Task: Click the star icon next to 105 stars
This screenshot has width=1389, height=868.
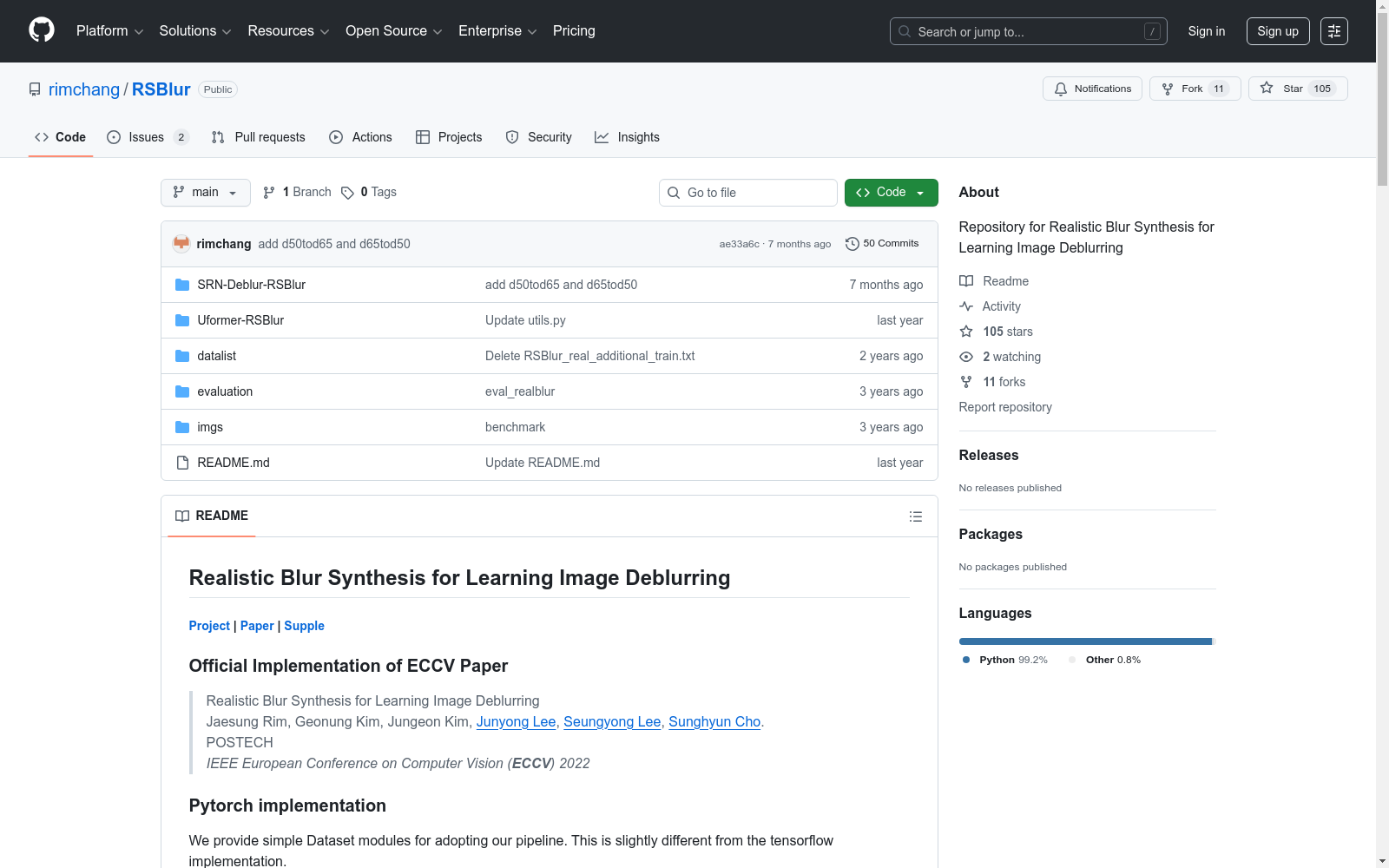Action: [966, 332]
